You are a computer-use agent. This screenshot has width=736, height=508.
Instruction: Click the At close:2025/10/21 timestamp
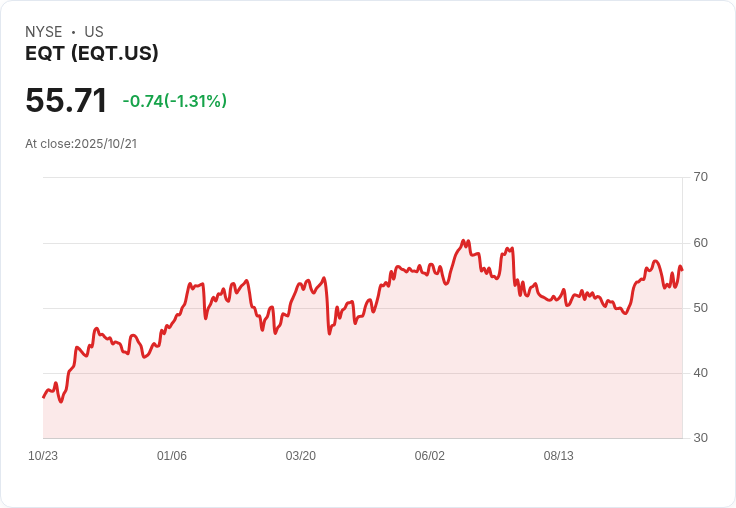tap(81, 144)
